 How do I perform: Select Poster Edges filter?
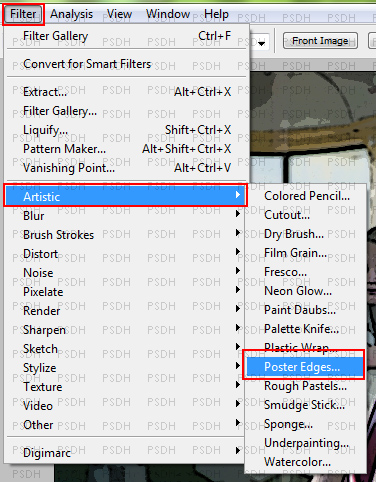pos(304,367)
